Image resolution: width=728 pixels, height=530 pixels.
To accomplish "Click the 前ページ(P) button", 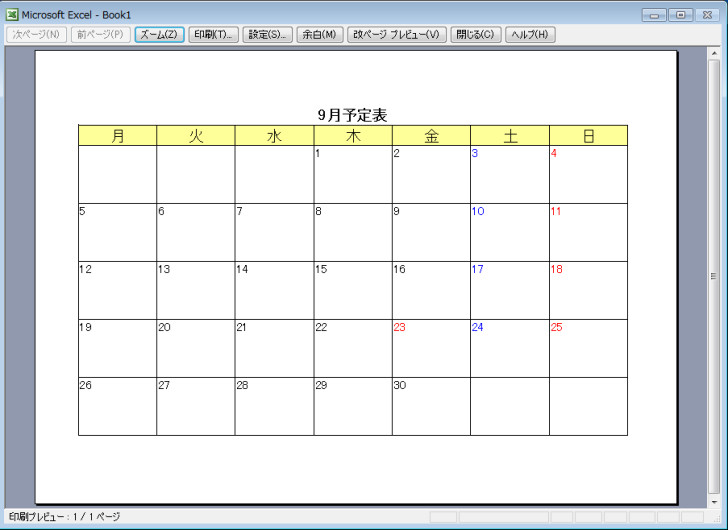I will tap(100, 35).
